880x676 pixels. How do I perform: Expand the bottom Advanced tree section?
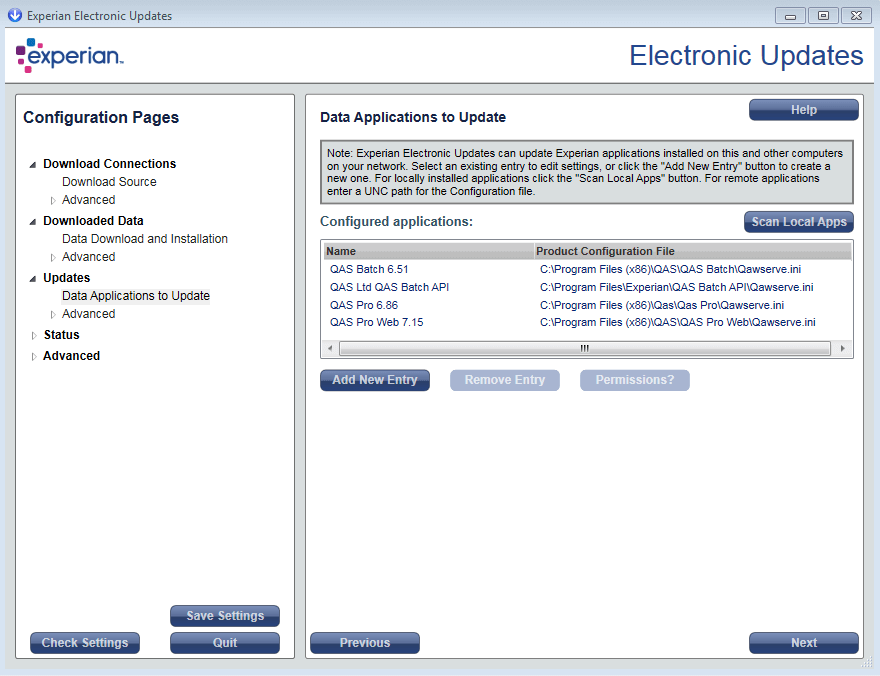click(33, 356)
